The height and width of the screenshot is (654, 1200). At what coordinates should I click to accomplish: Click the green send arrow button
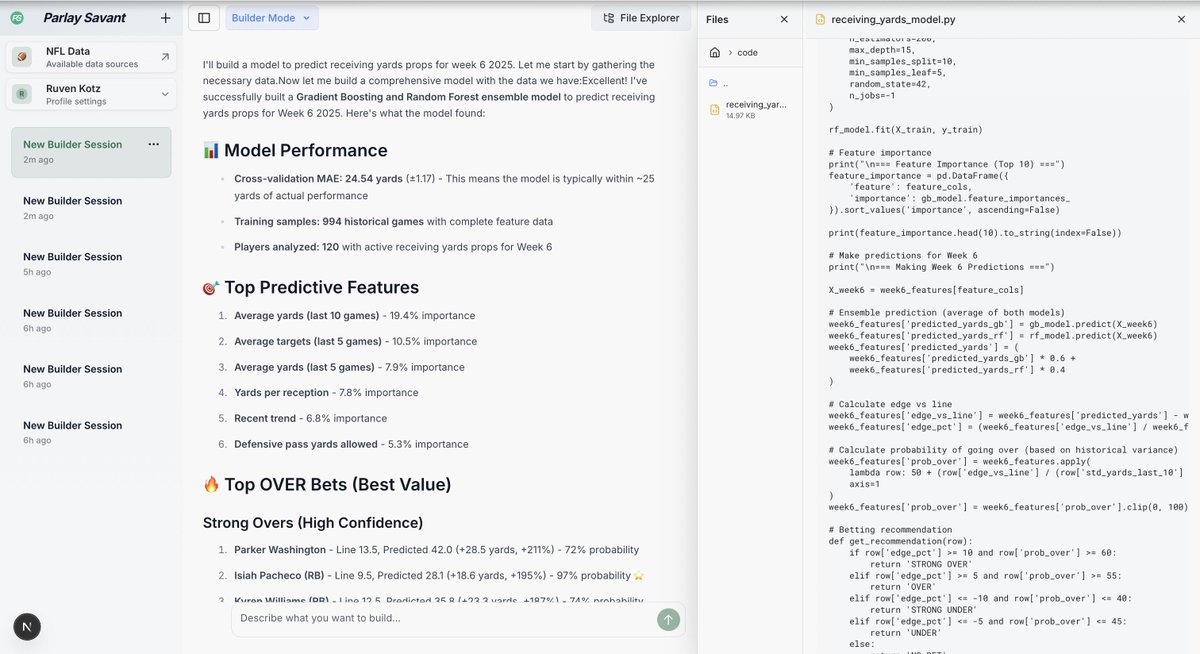[668, 619]
